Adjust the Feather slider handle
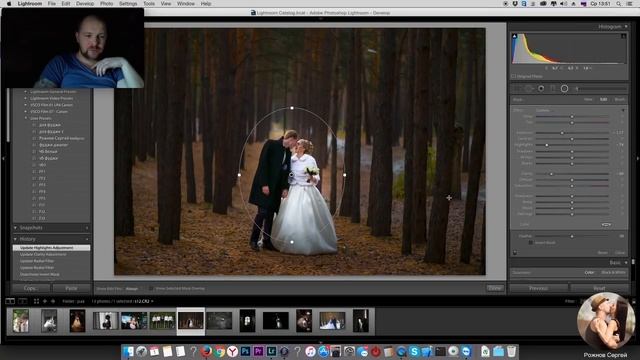This screenshot has width=640, height=360. 572,236
